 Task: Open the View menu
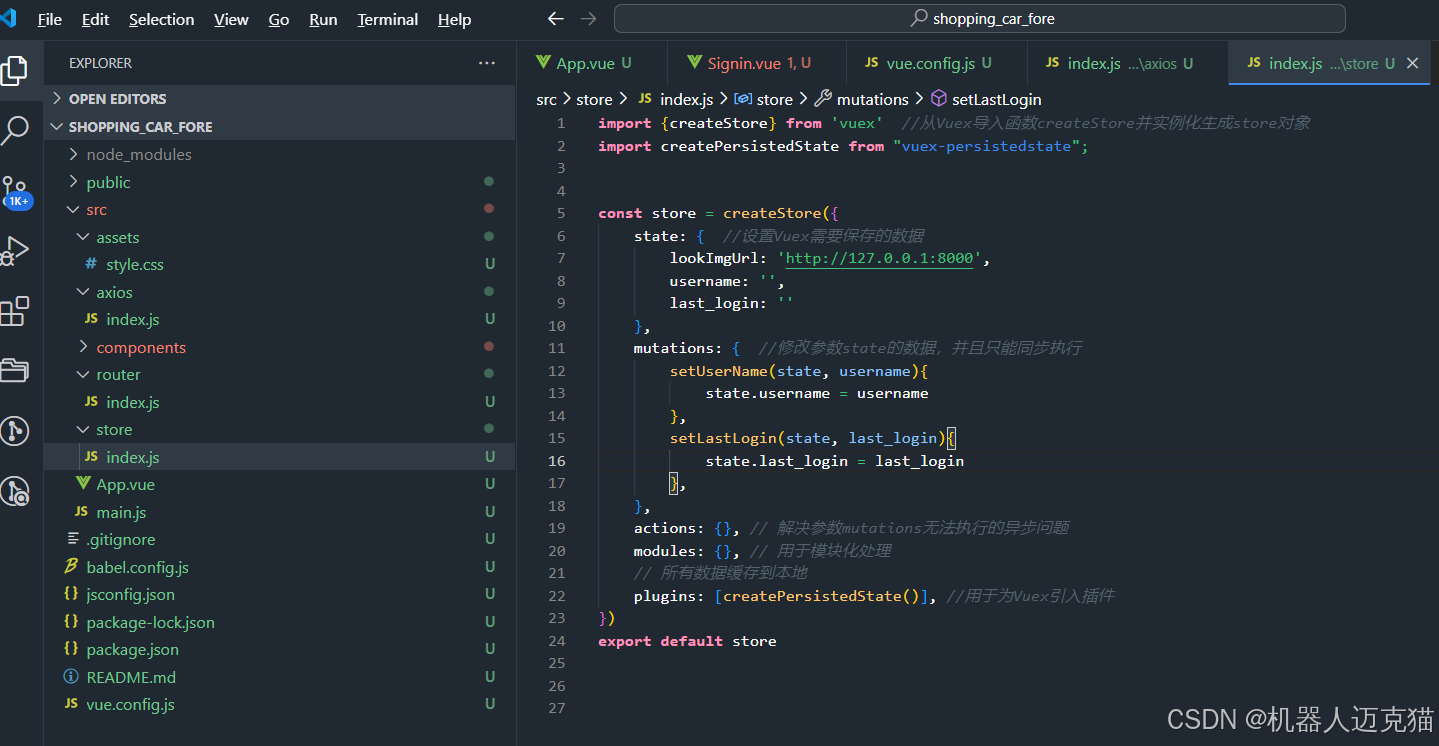[232, 19]
